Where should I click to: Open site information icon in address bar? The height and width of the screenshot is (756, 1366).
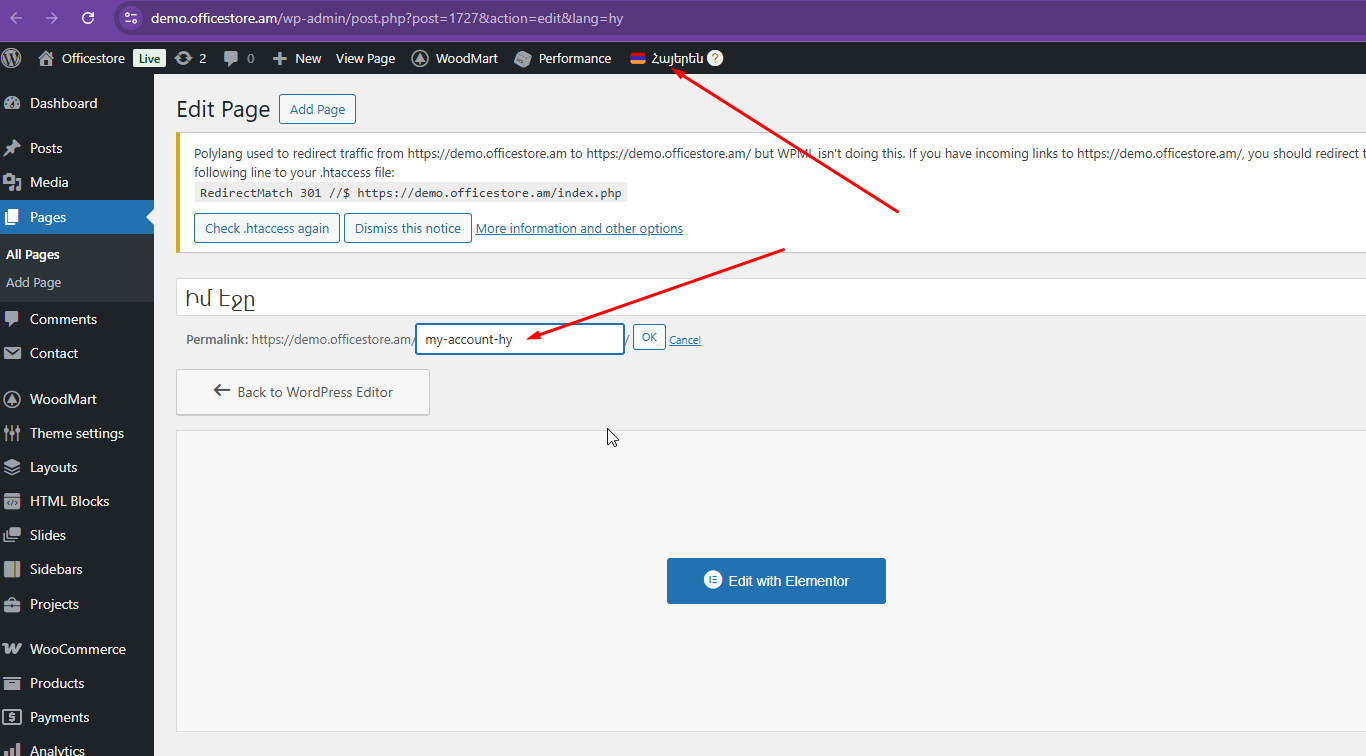tap(131, 18)
